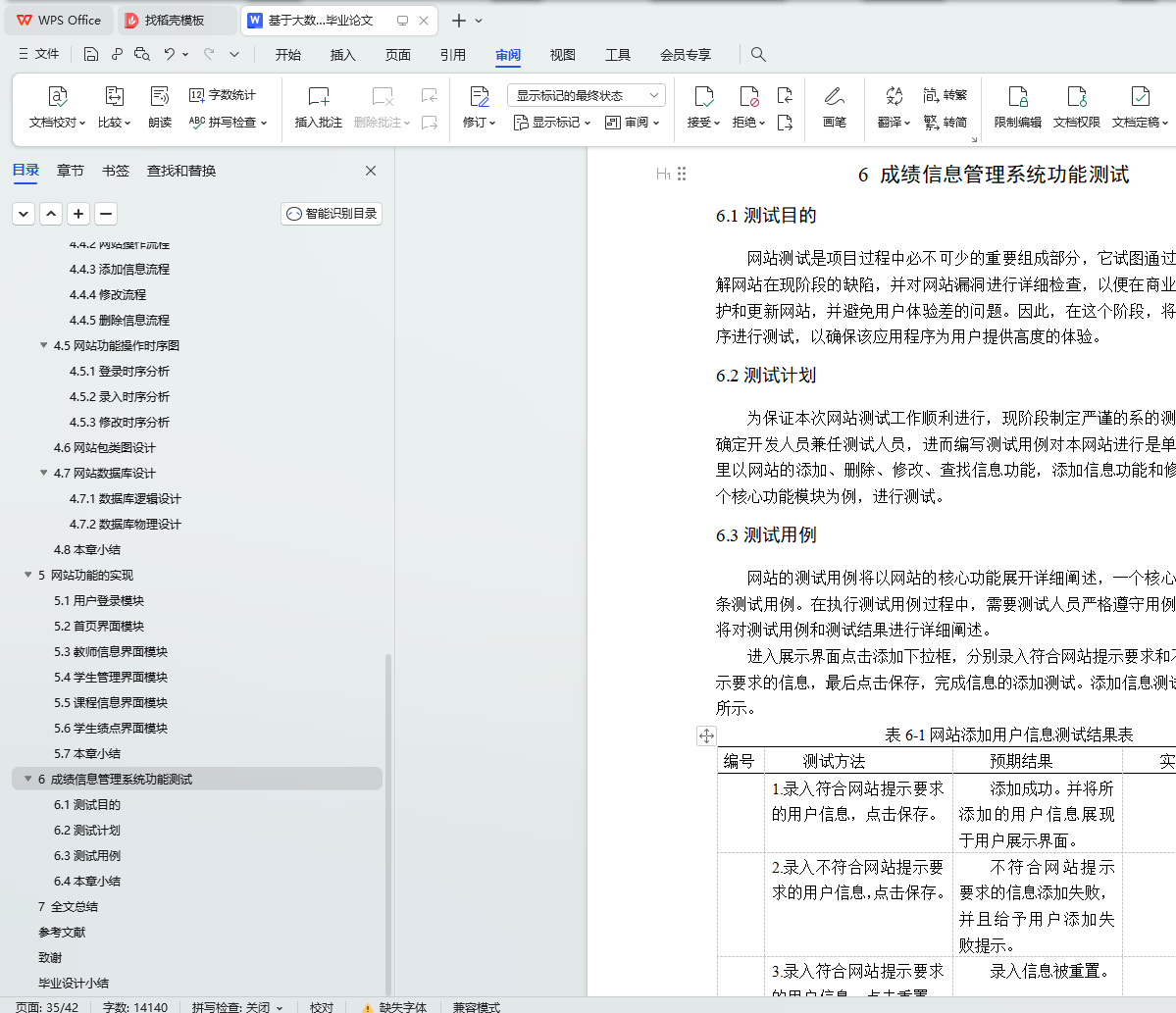Open the 书签 navigation tab

point(116,171)
